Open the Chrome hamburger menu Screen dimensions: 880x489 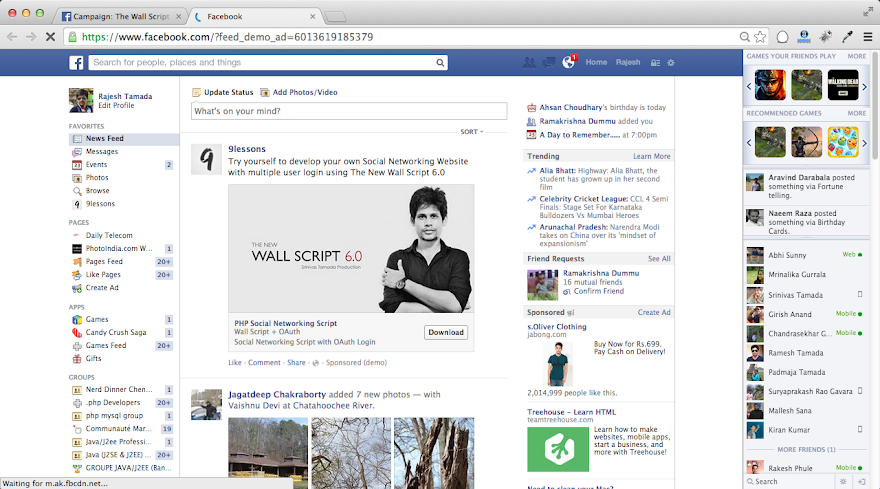(868, 37)
